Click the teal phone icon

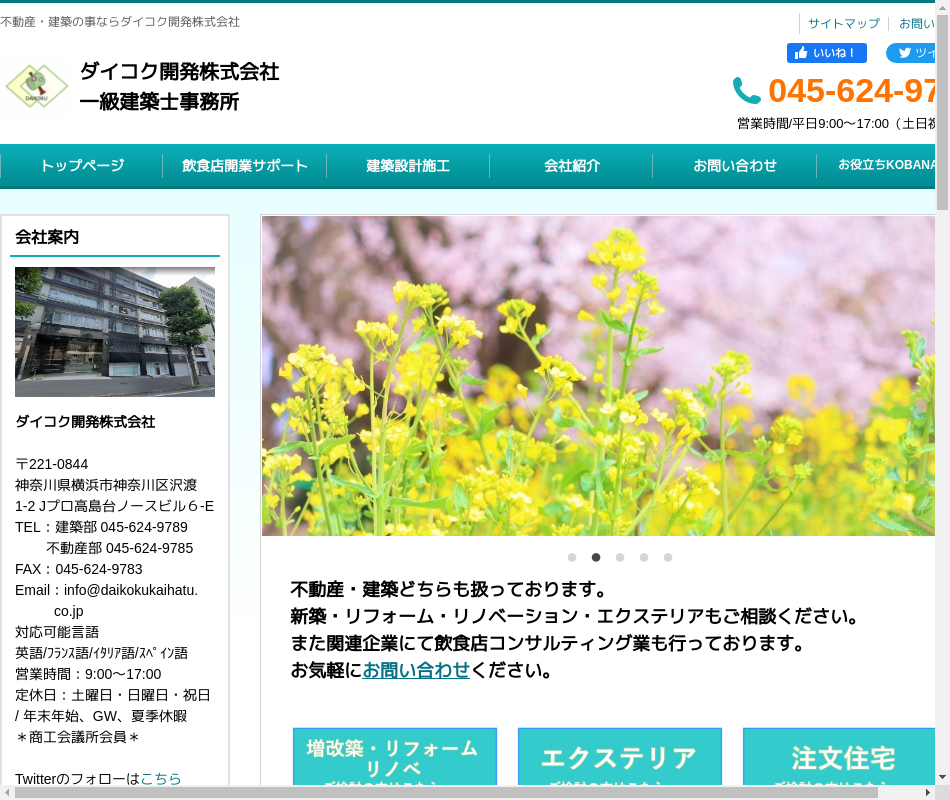pos(746,91)
